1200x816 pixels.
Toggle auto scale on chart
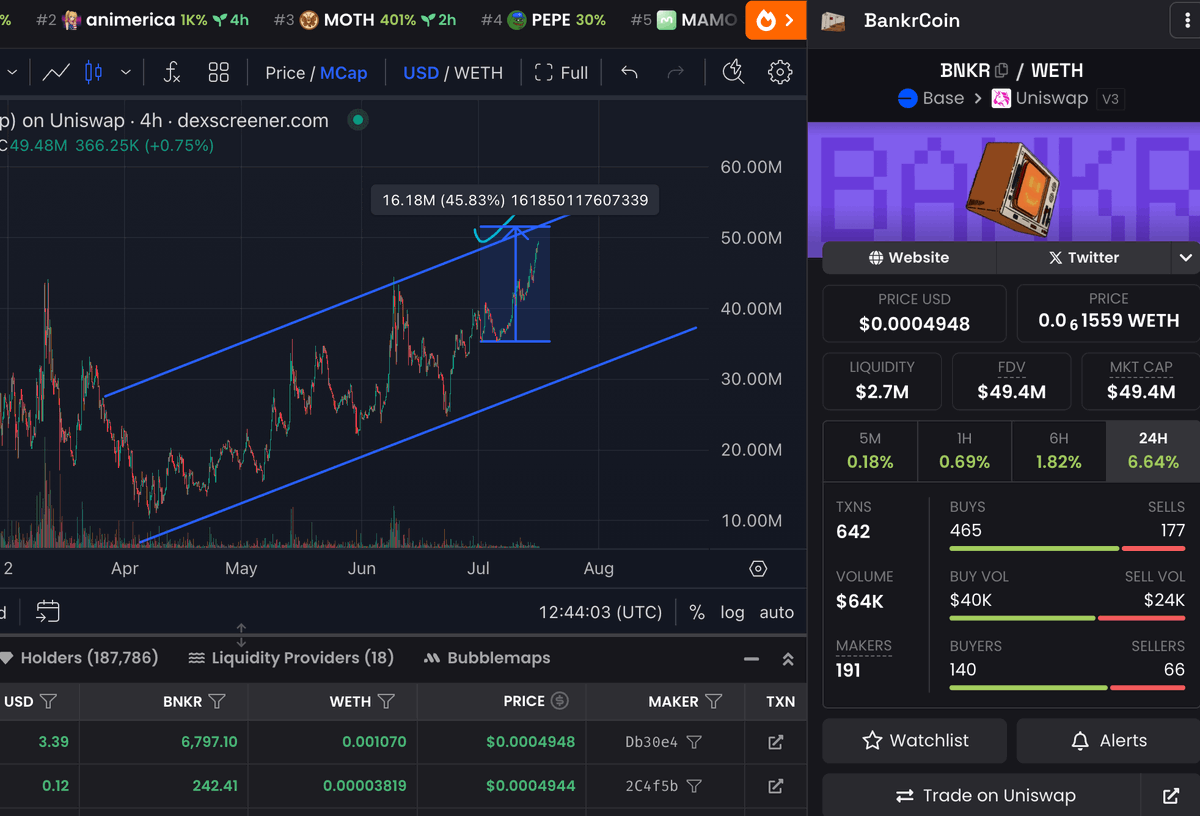[777, 612]
